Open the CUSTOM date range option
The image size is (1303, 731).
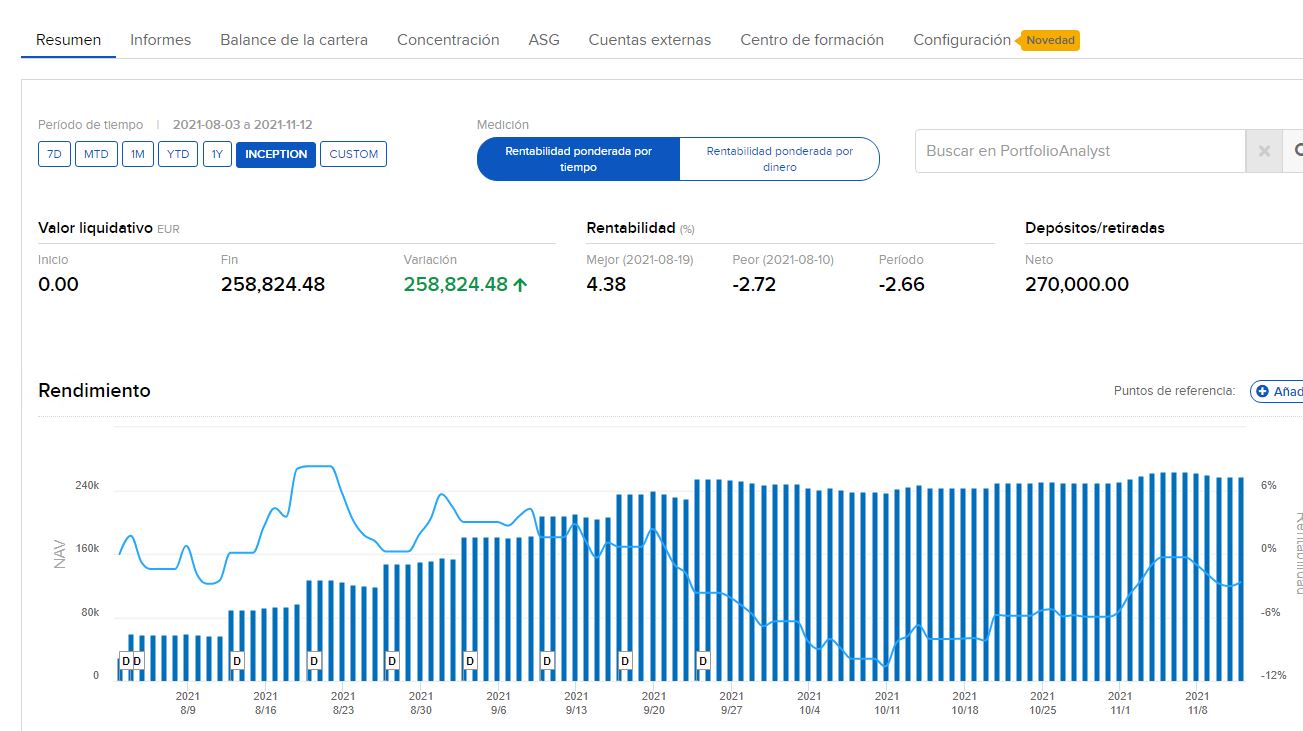[353, 154]
